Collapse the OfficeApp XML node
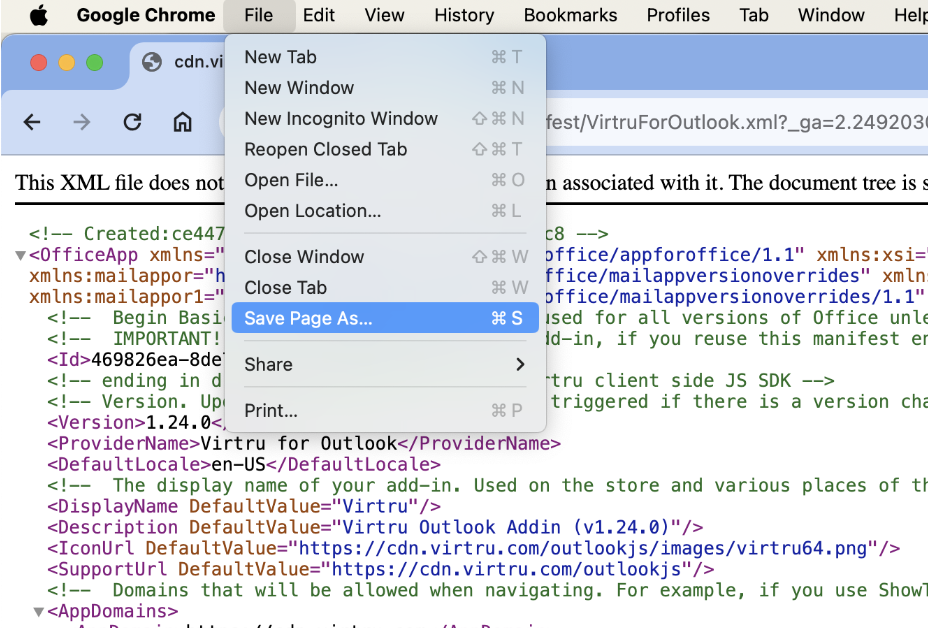The image size is (928, 628). coord(20,256)
